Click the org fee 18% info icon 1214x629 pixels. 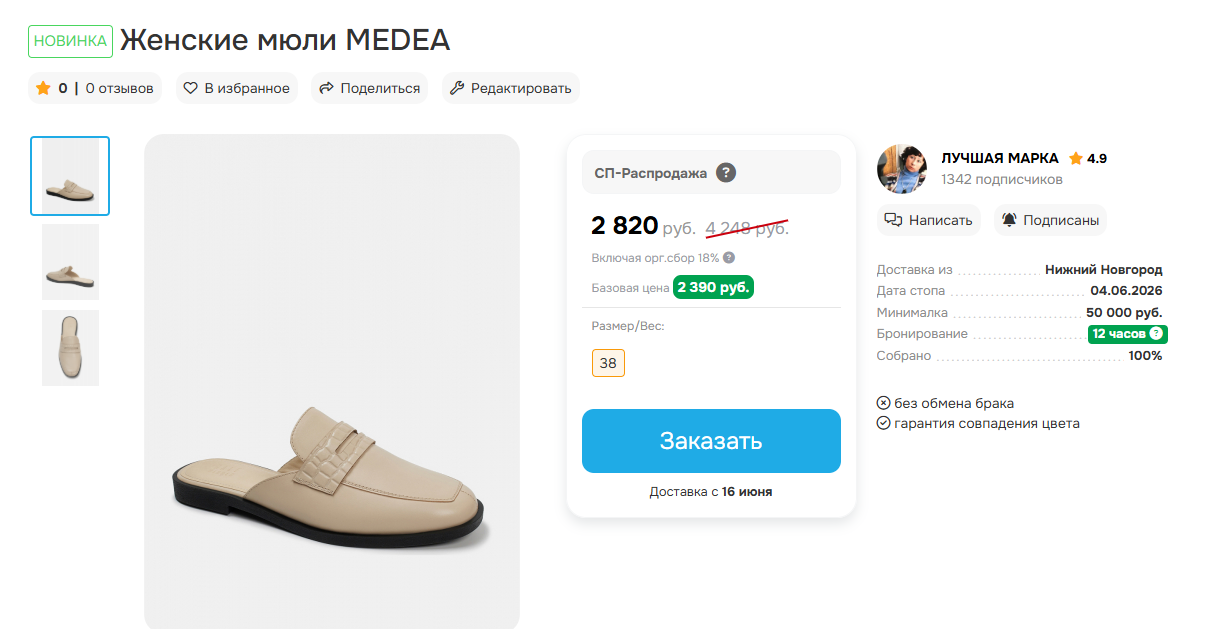tap(729, 258)
